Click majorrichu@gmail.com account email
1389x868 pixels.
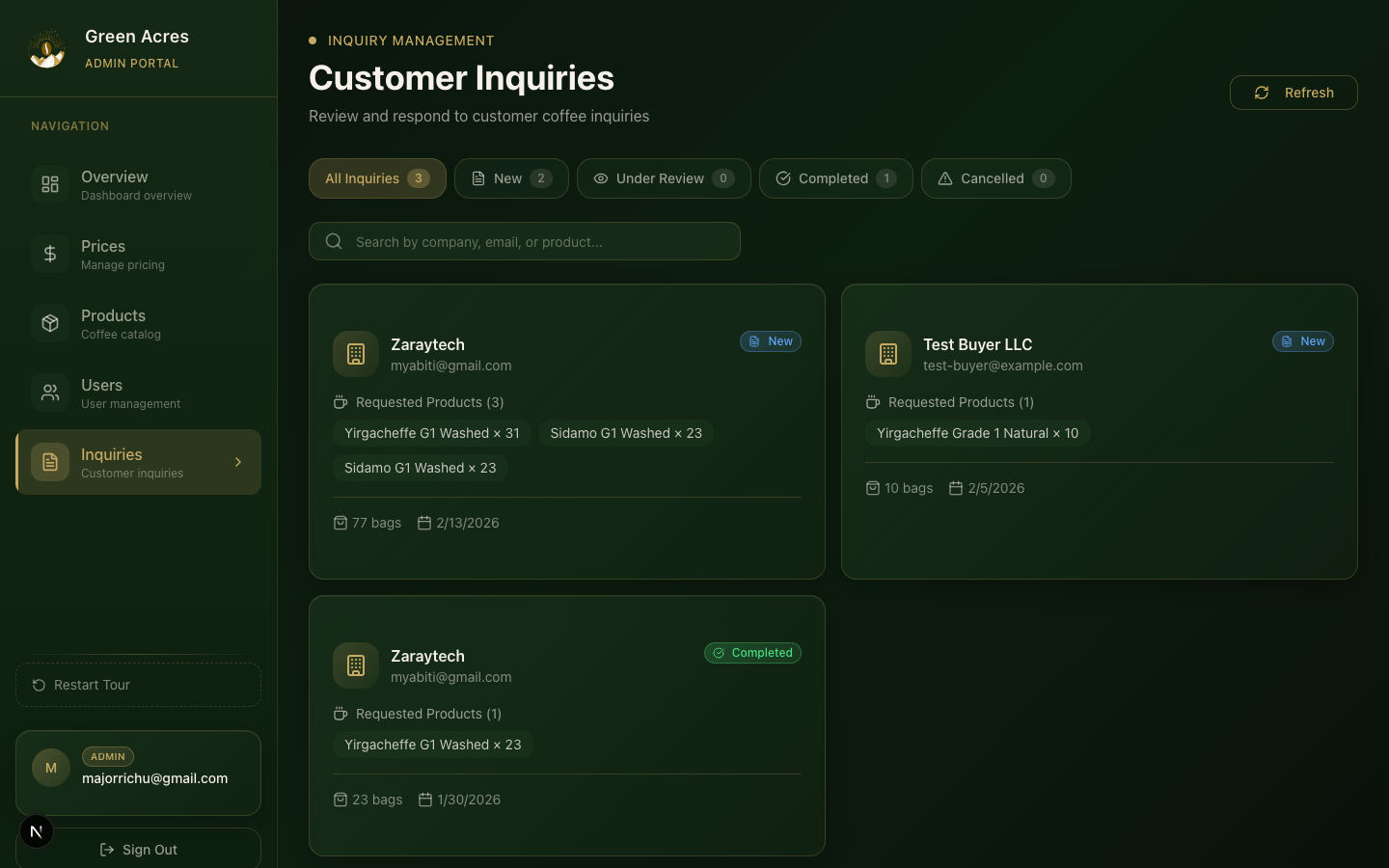155,778
